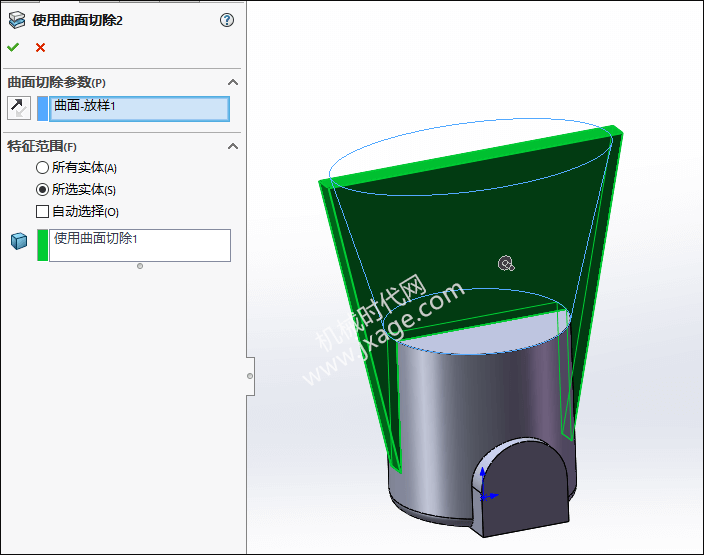Click the 特征范围(F) section header label
This screenshot has width=704, height=555.
42,146
